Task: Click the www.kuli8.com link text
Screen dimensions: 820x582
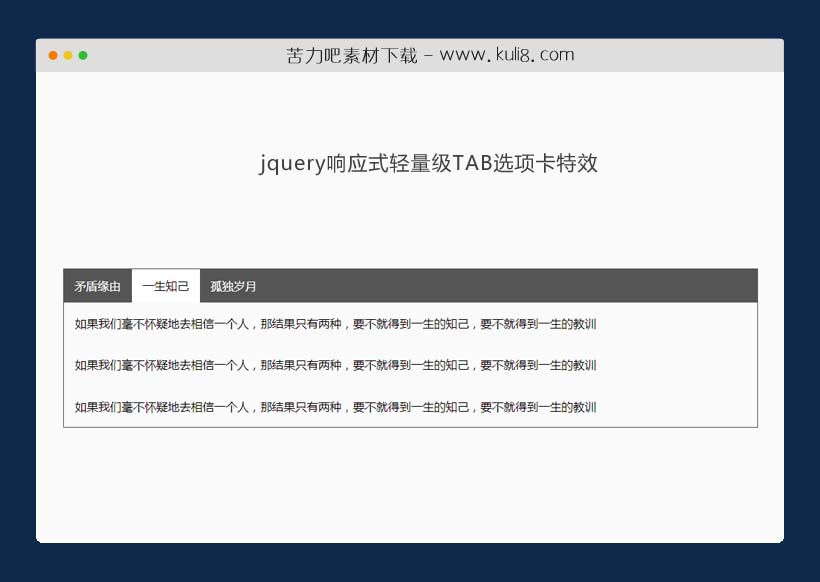Action: 509,55
